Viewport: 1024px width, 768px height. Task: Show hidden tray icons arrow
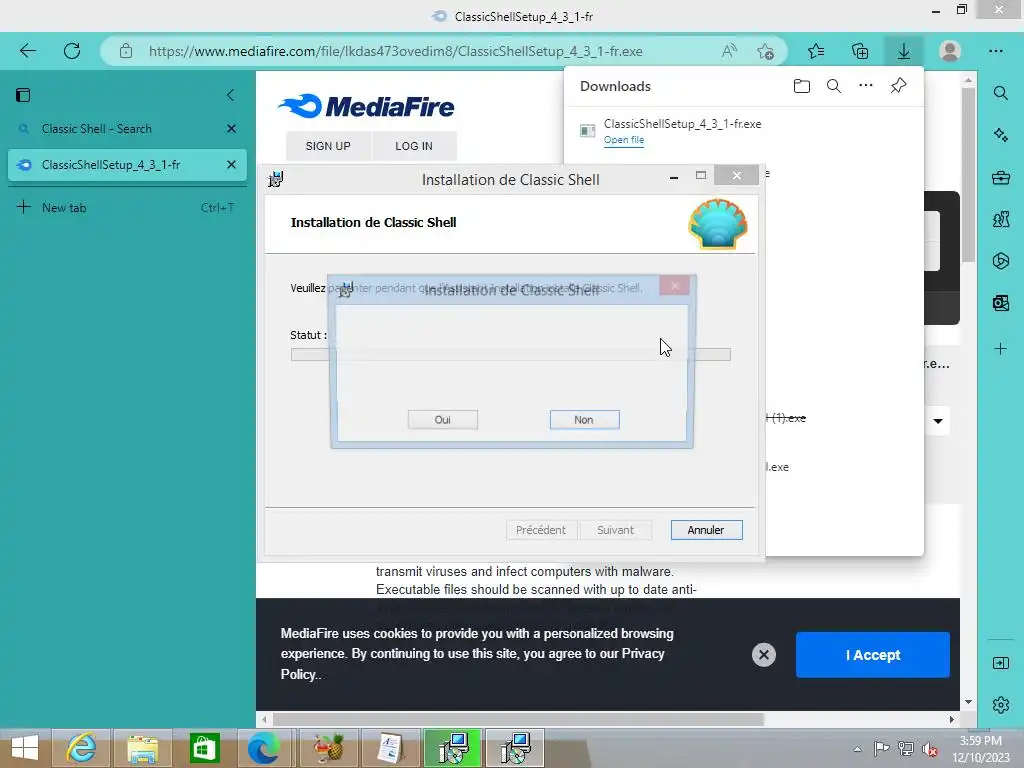pos(857,749)
